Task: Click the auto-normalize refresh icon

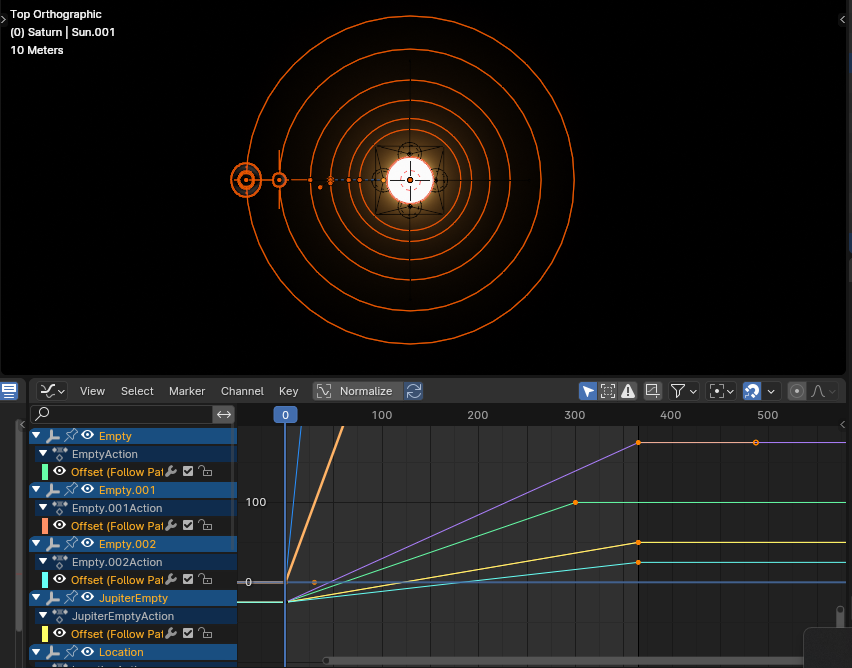Action: tap(413, 391)
